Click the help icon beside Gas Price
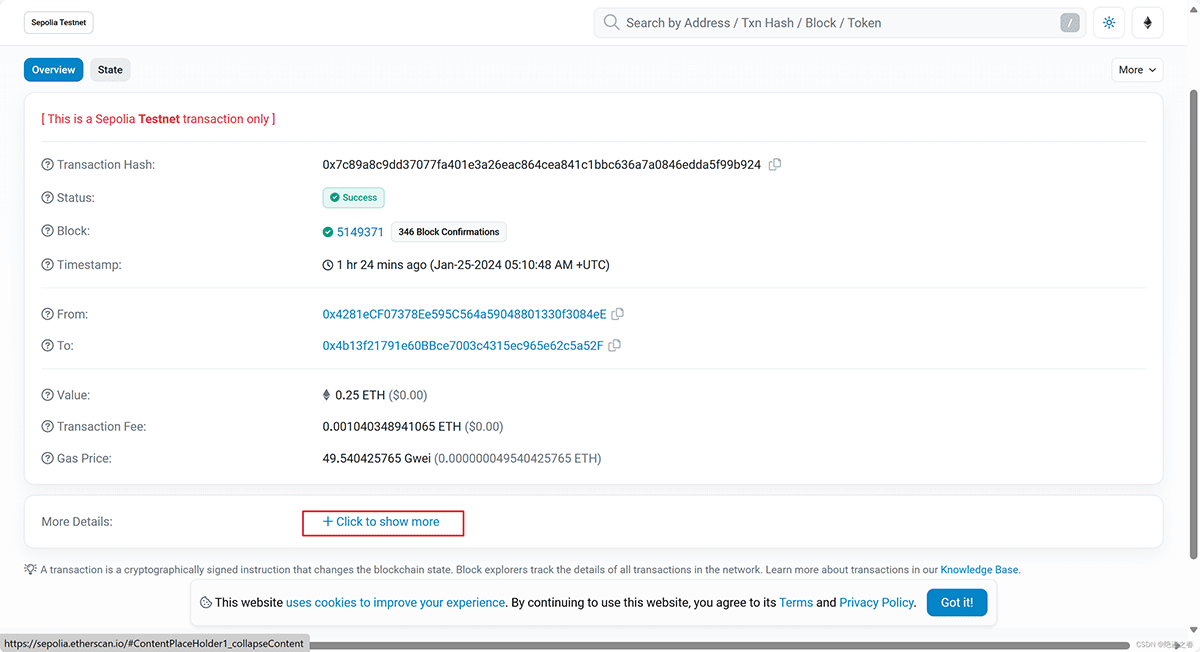This screenshot has height=652, width=1200. tap(47, 459)
